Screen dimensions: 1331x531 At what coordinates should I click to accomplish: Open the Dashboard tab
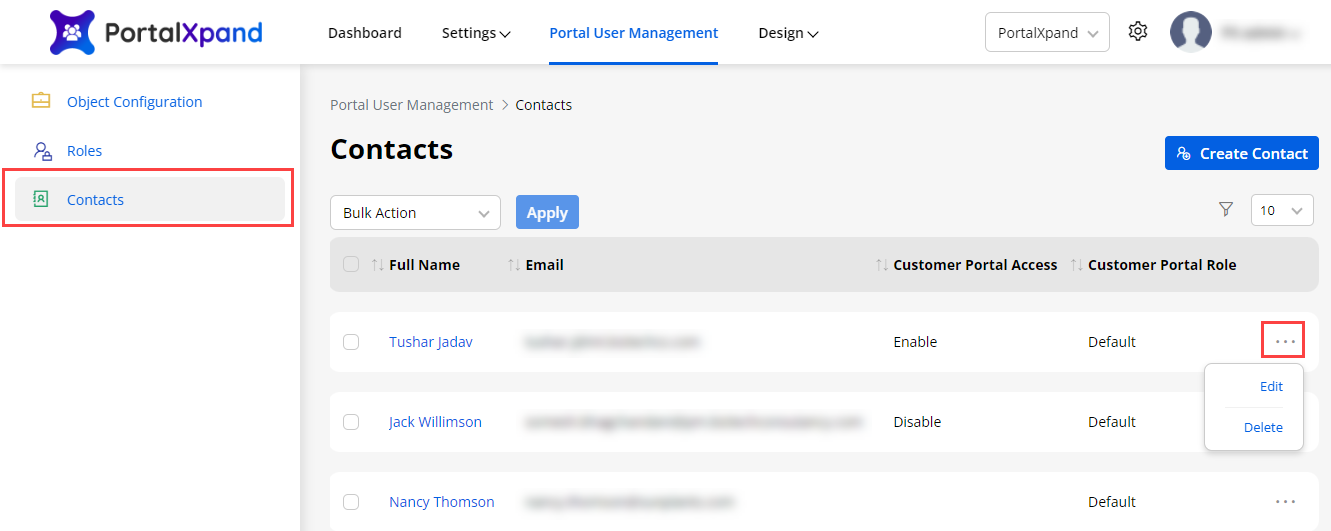(364, 33)
